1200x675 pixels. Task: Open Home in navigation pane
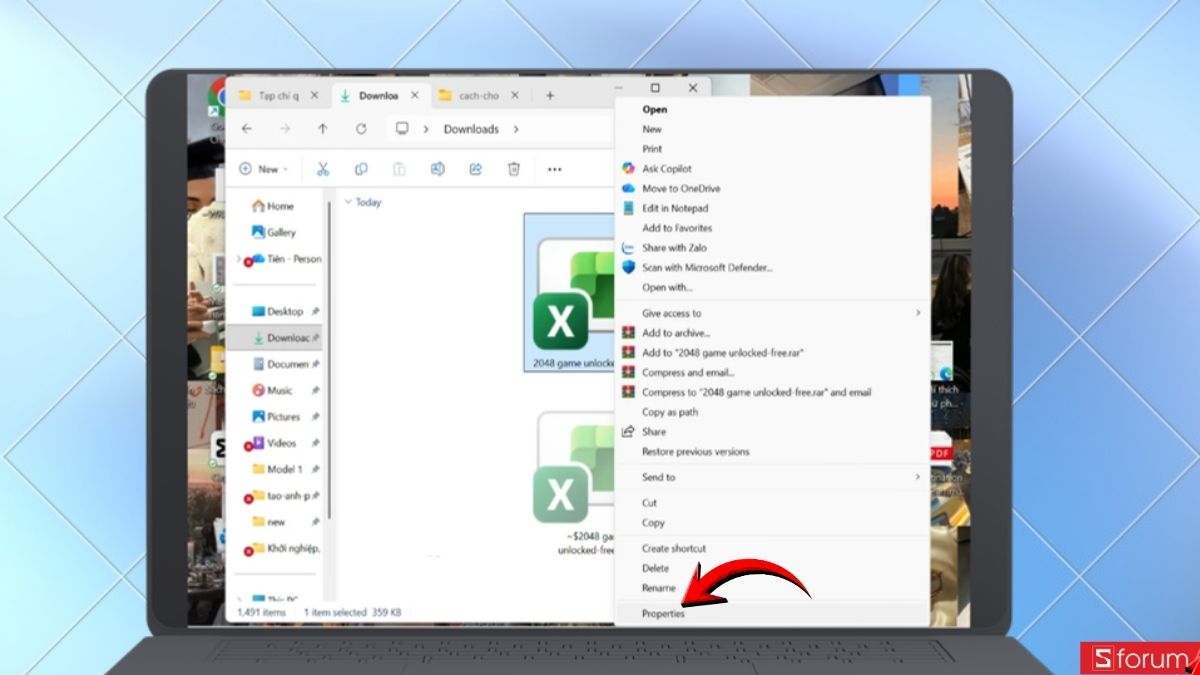pos(274,206)
